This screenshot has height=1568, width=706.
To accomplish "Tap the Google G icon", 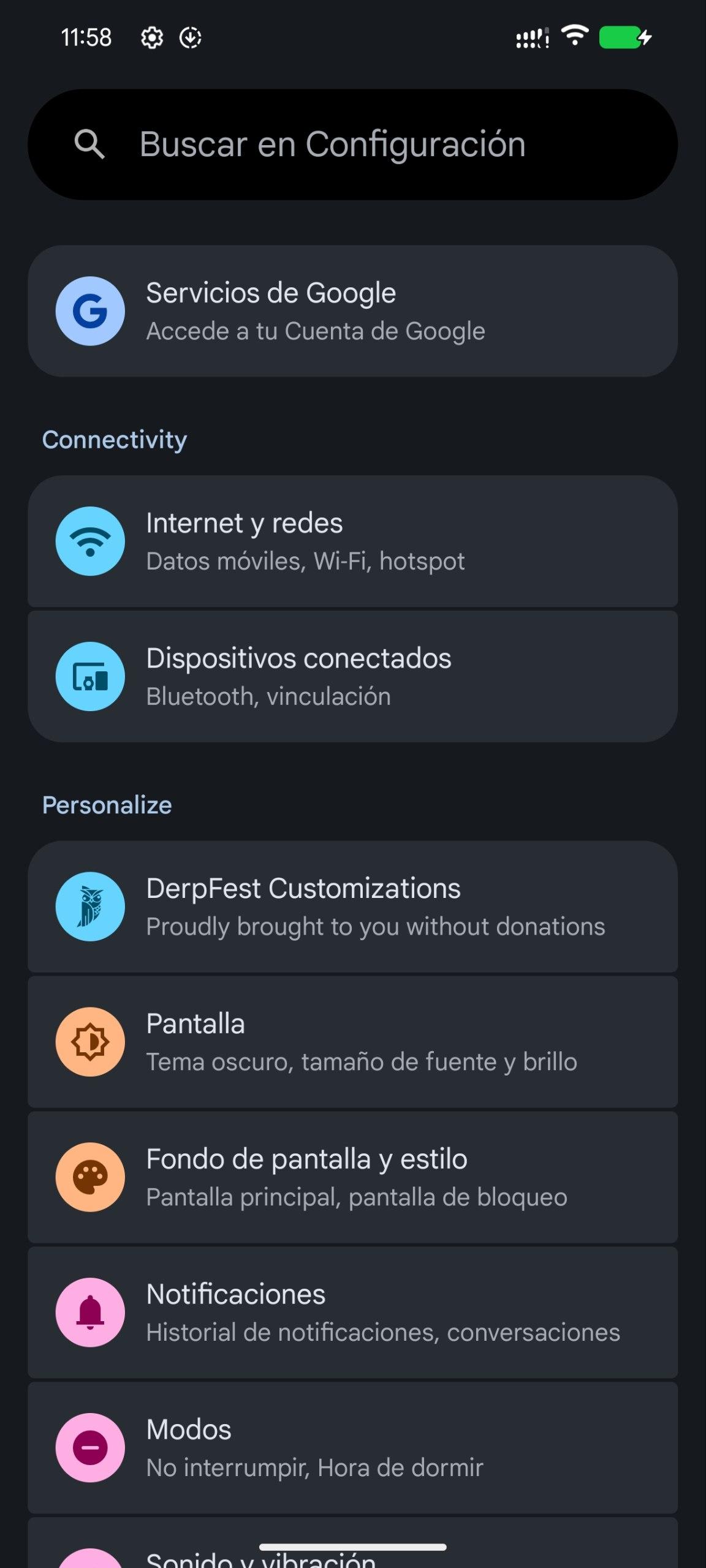I will [x=90, y=311].
